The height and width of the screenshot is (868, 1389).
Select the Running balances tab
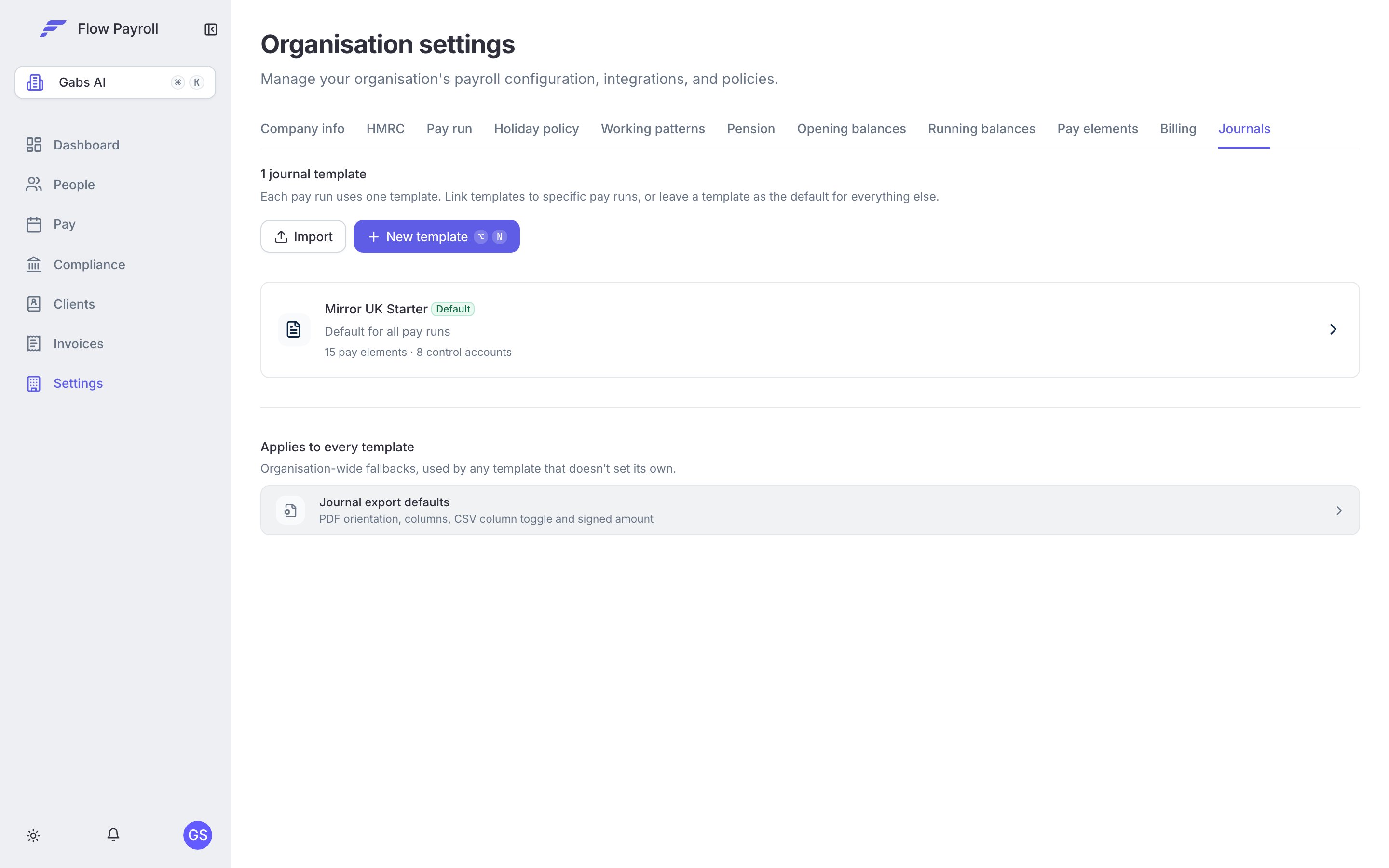tap(981, 129)
